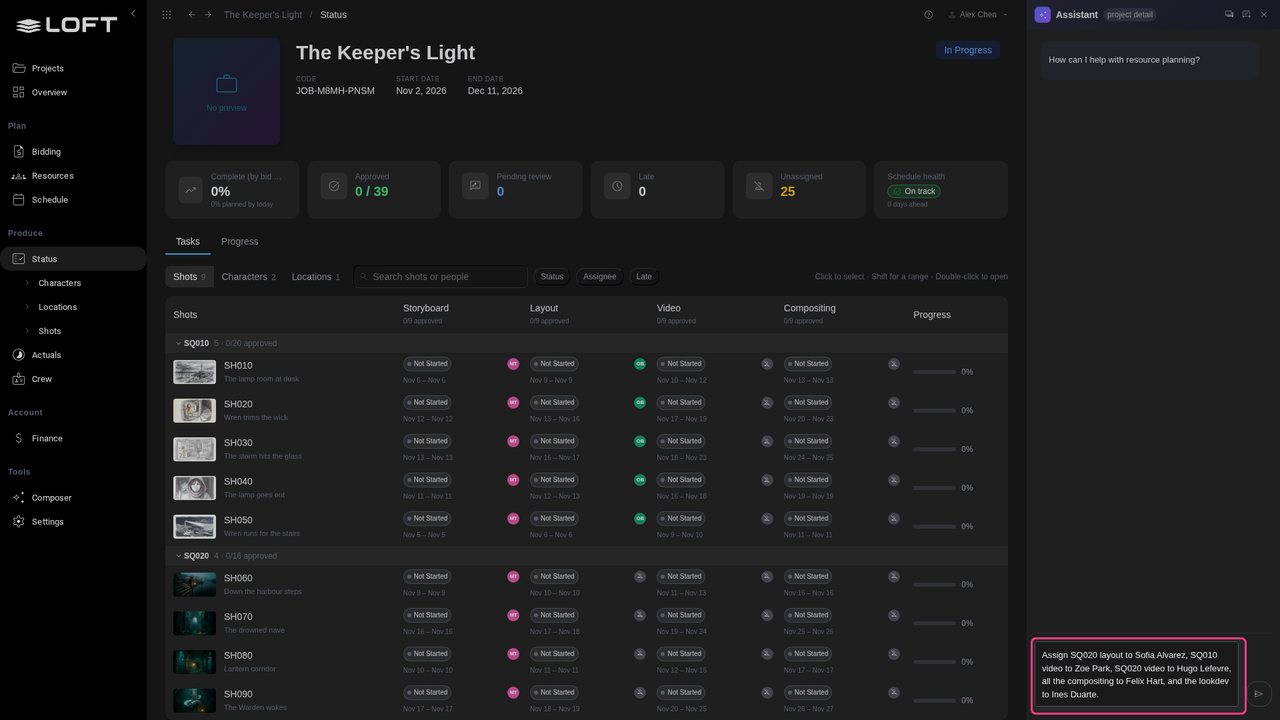The image size is (1280, 720).
Task: Toggle the Assignee filter chip
Action: click(x=600, y=277)
